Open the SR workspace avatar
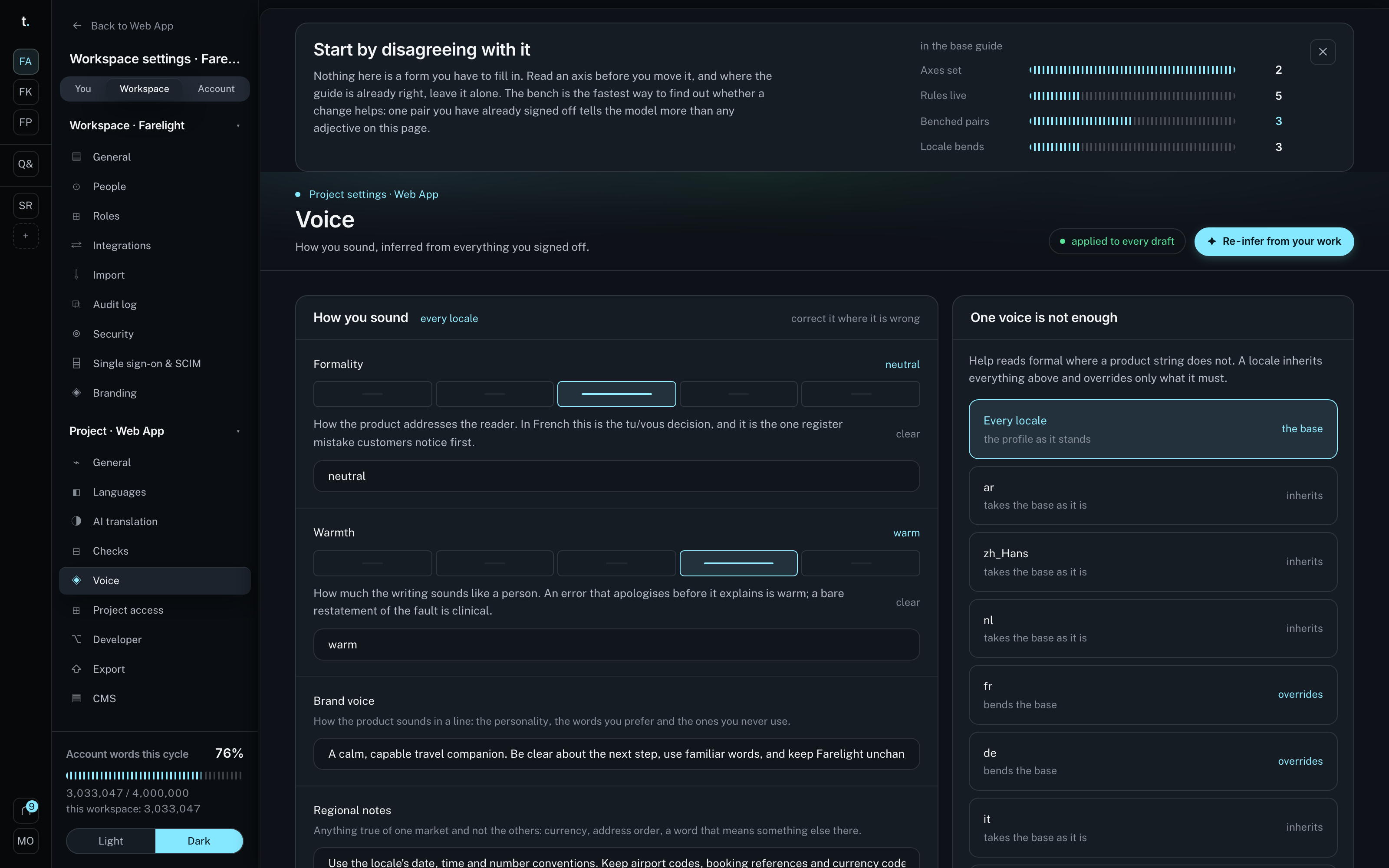This screenshot has height=868, width=1389. [25, 206]
